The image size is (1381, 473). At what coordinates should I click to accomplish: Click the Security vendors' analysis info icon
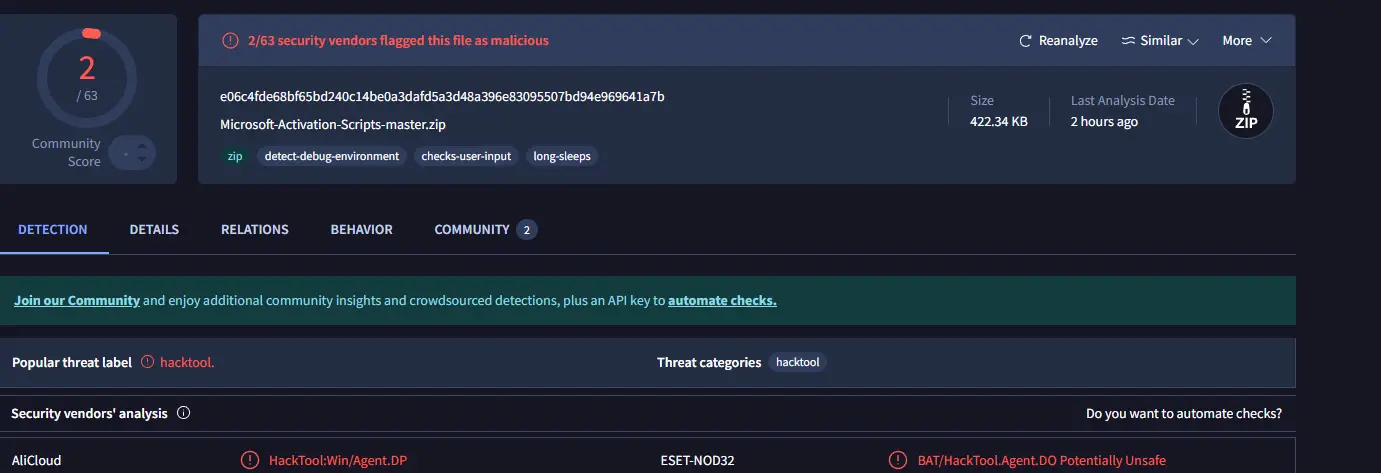pyautogui.click(x=184, y=413)
